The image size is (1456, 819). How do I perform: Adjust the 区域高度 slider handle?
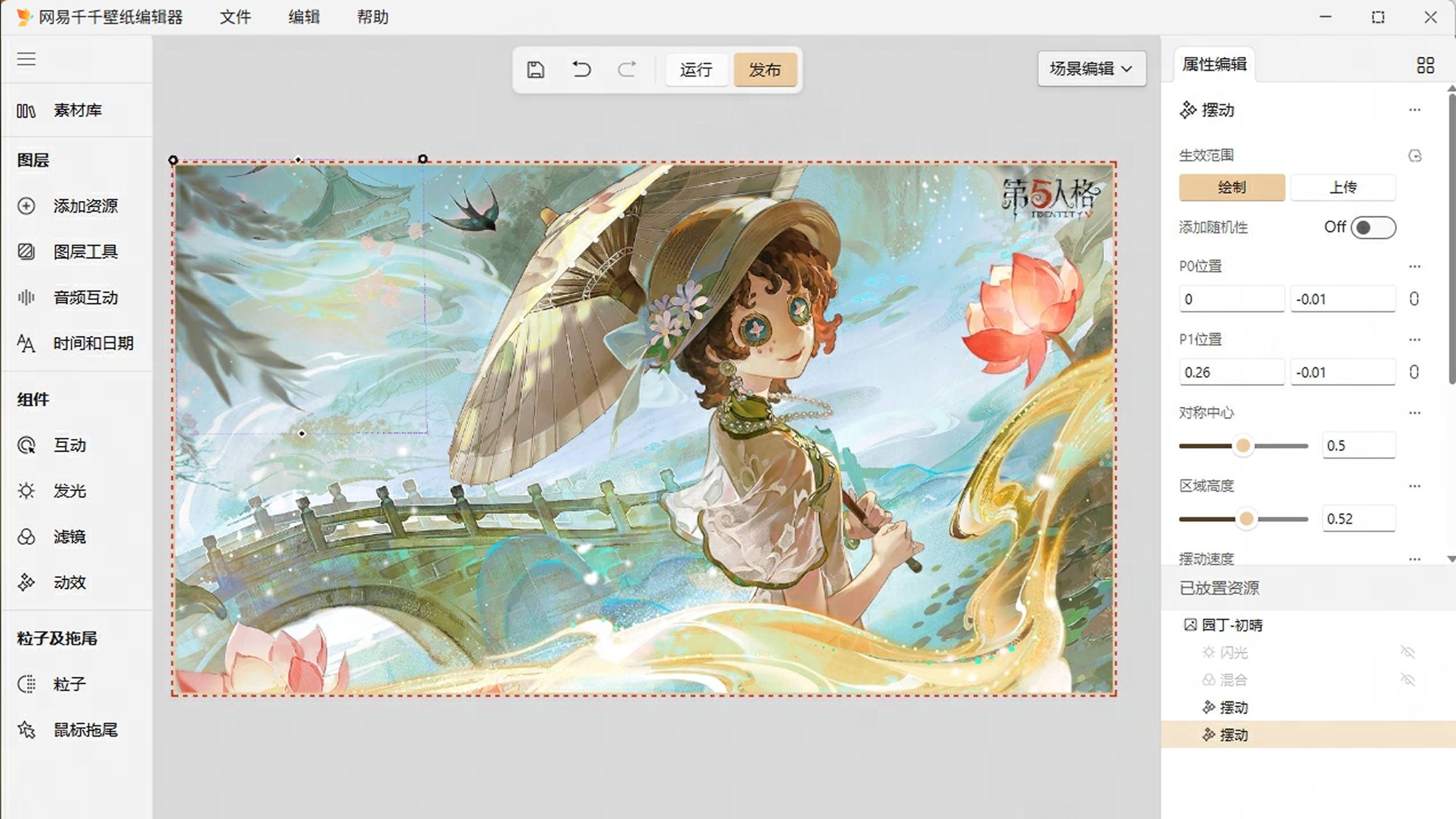click(1247, 519)
